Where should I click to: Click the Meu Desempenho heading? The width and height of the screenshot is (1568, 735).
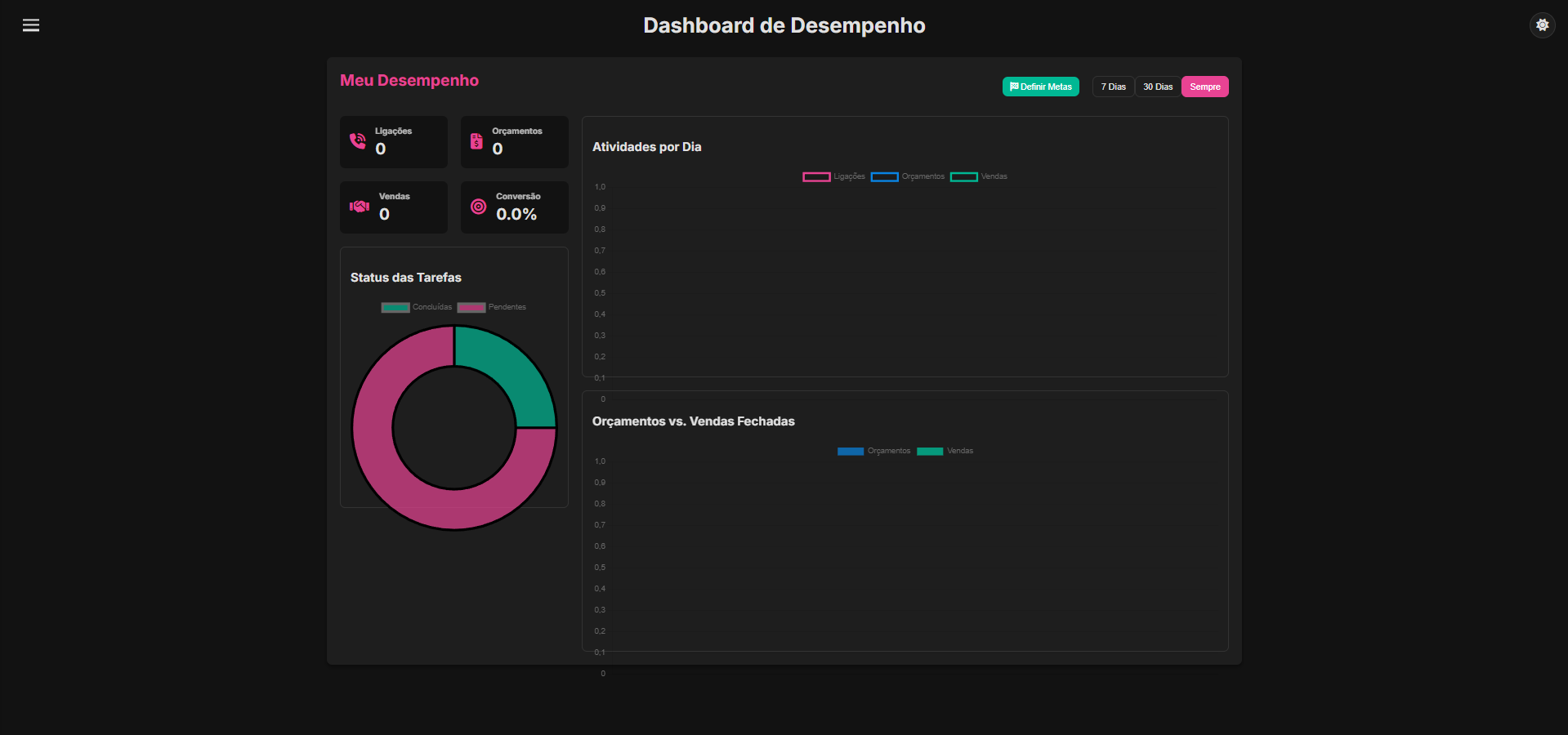click(409, 80)
